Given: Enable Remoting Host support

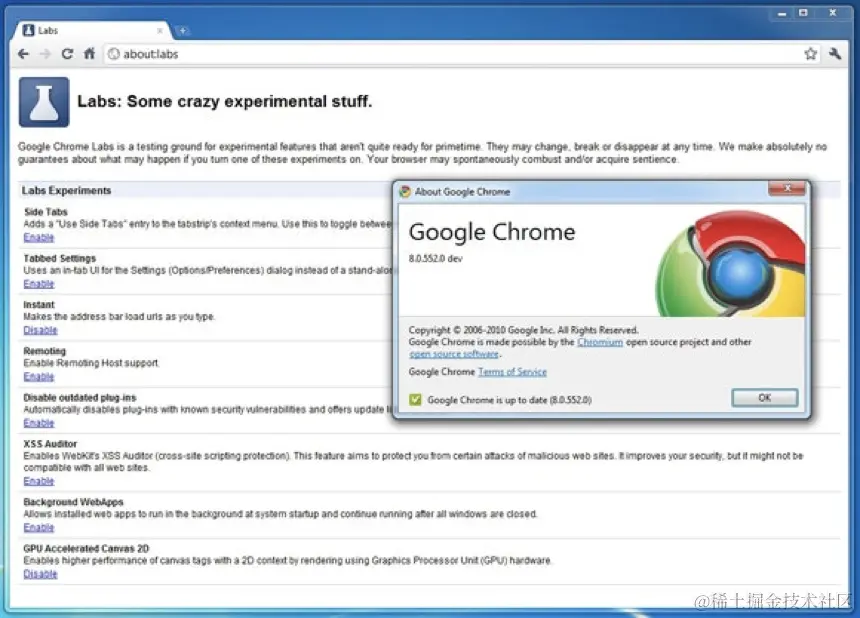Looking at the screenshot, I should 39,377.
